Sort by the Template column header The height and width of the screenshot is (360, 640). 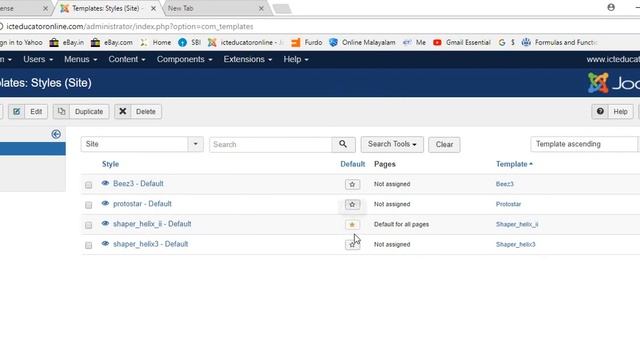pyautogui.click(x=514, y=164)
